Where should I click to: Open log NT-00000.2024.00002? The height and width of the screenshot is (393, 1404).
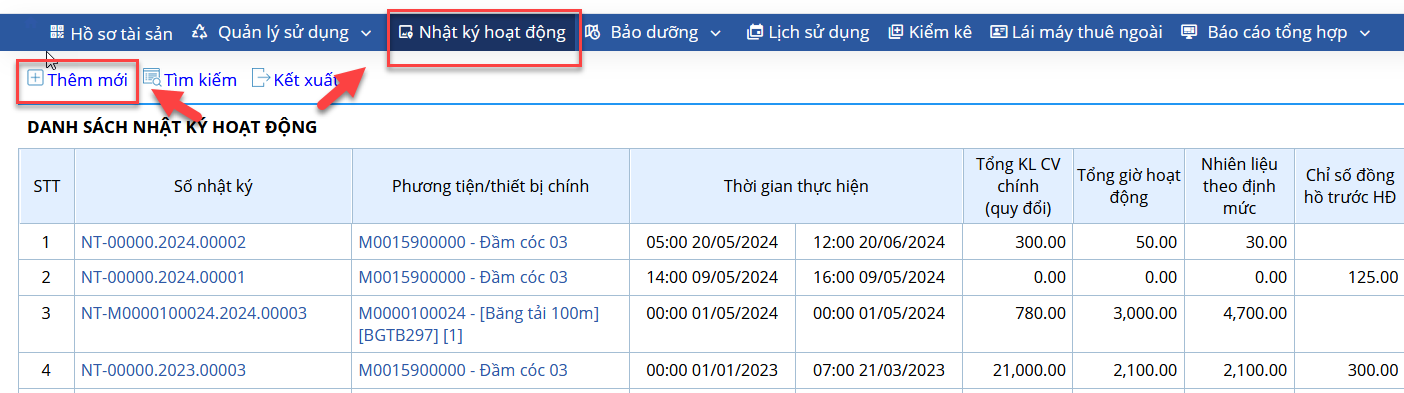coord(163,242)
